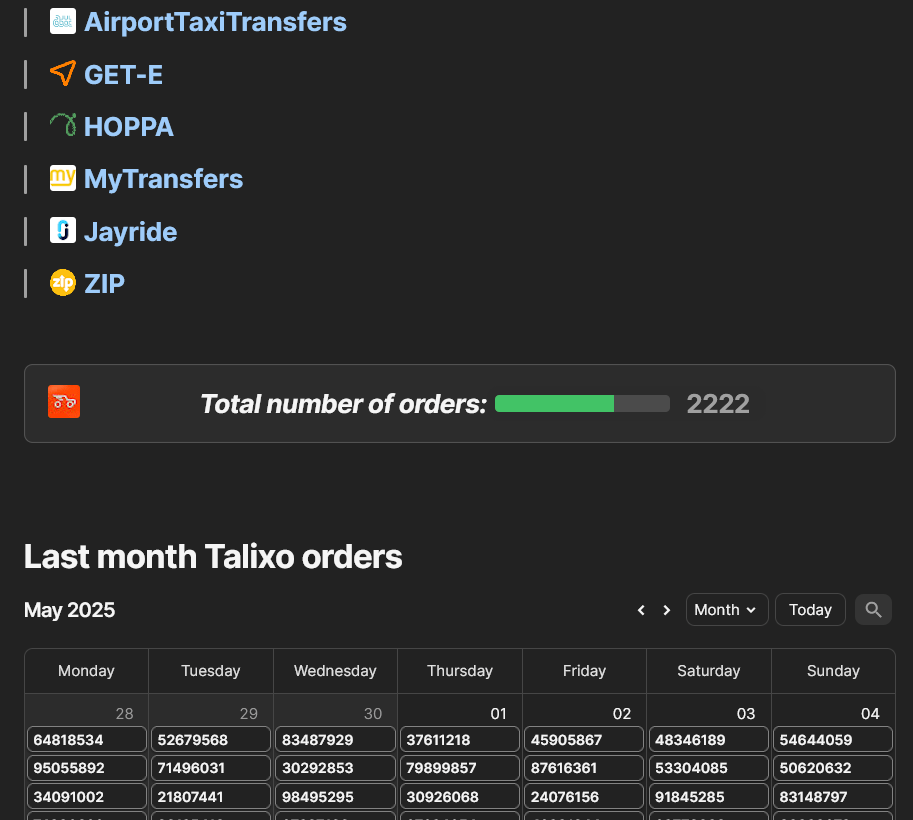Go to the next calendar month
Viewport: 913px width, 820px height.
tap(667, 610)
